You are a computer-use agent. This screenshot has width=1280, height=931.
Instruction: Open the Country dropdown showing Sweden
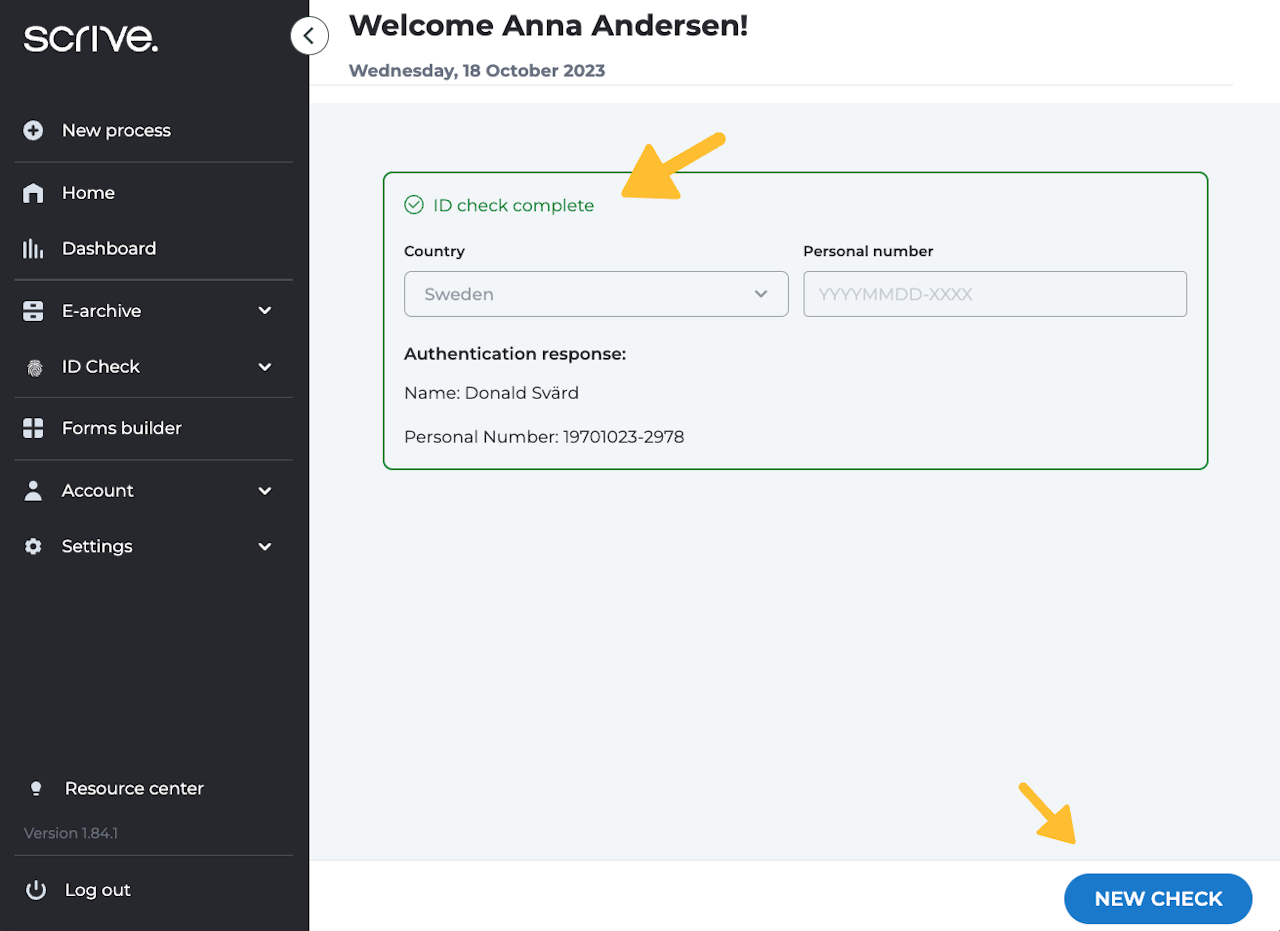[x=596, y=294]
